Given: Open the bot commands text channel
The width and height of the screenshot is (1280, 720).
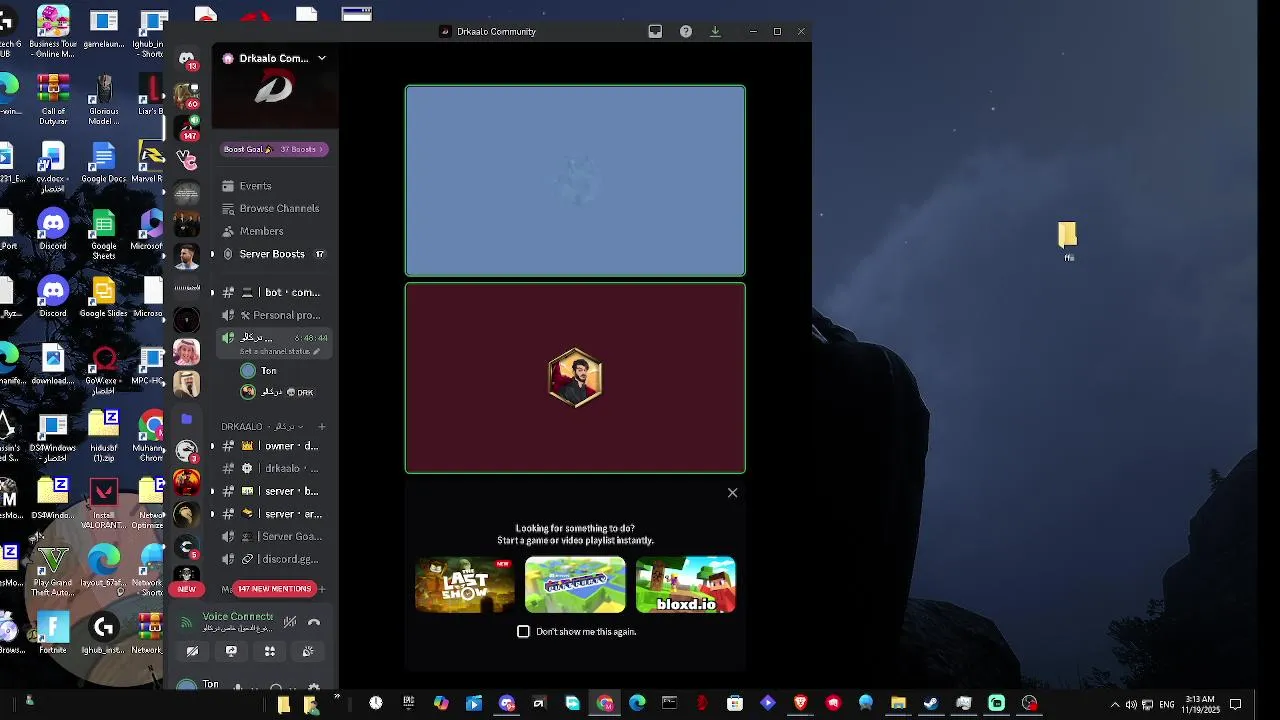Looking at the screenshot, I should (274, 292).
